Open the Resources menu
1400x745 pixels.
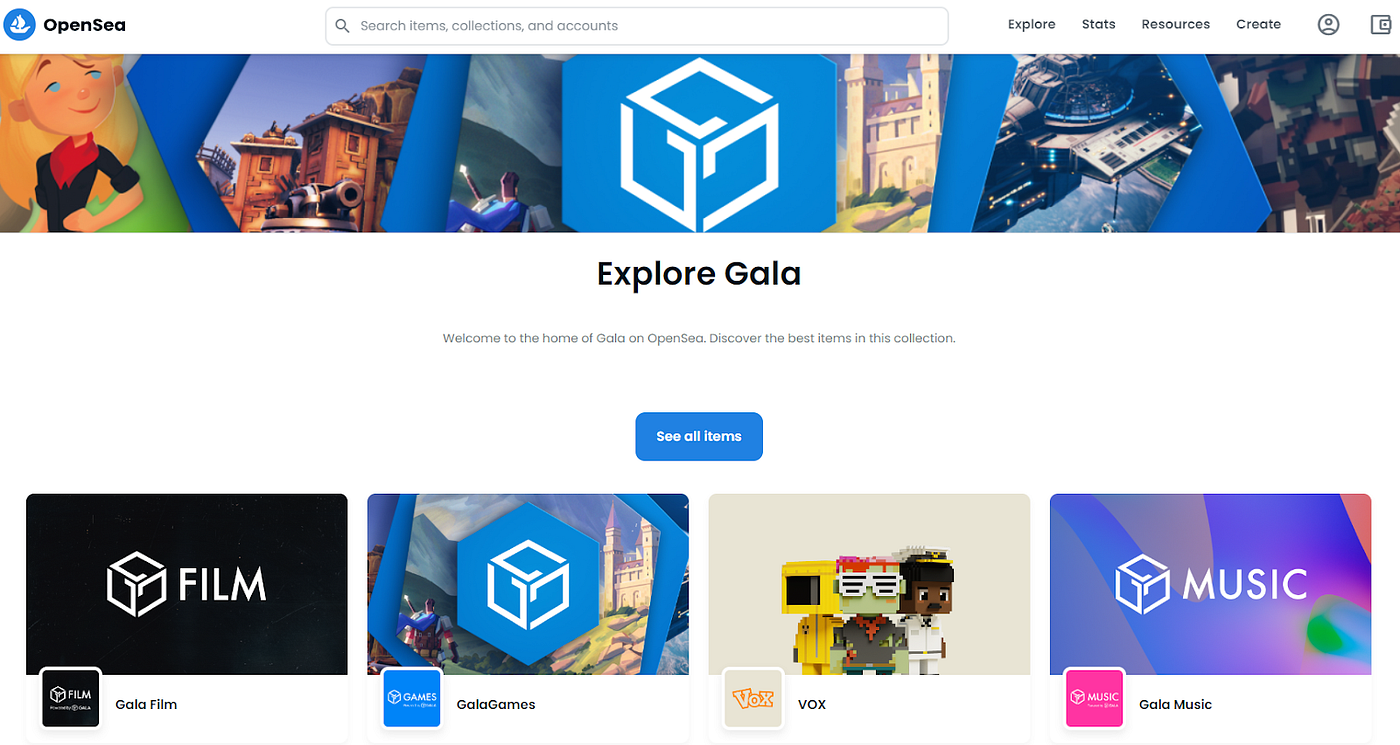(x=1175, y=24)
